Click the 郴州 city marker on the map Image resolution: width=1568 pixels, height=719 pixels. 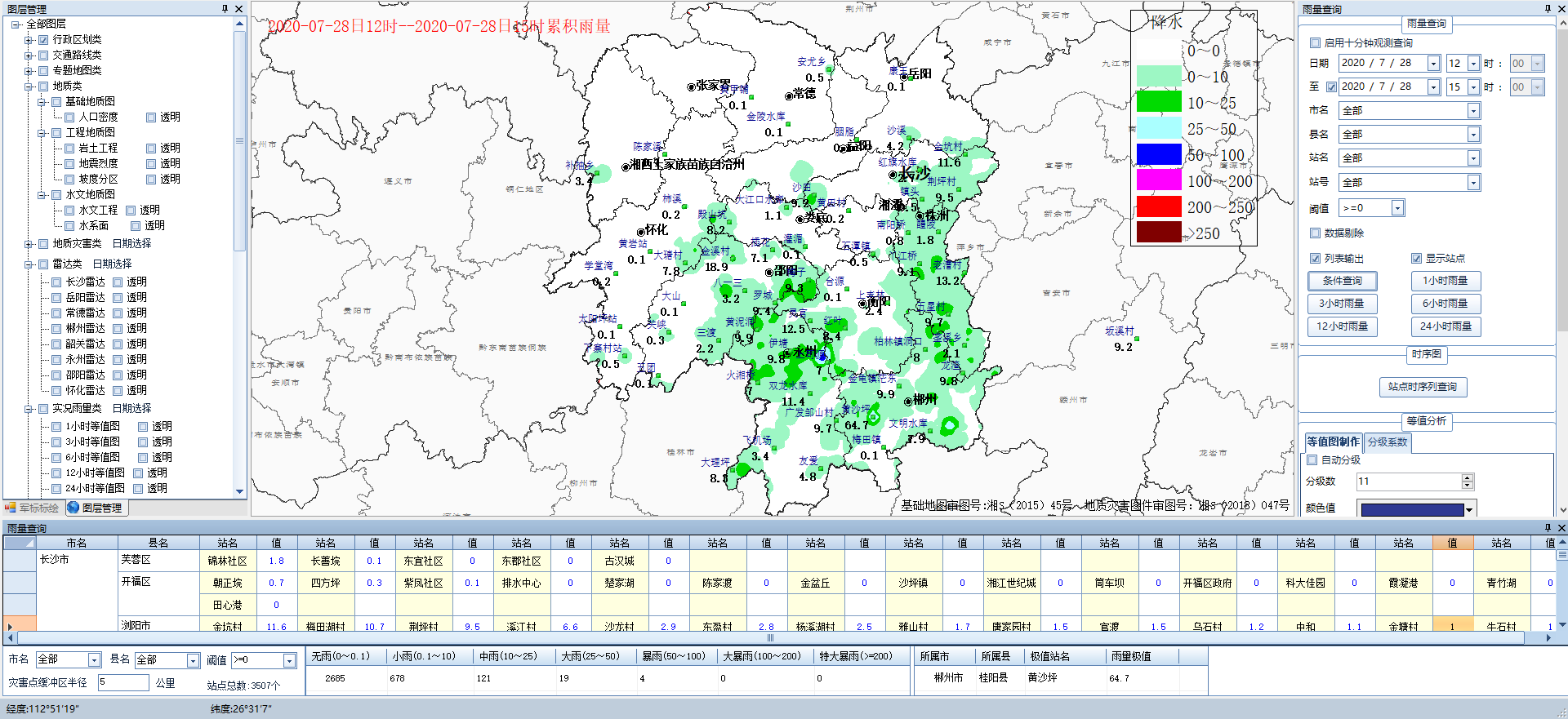coord(908,401)
